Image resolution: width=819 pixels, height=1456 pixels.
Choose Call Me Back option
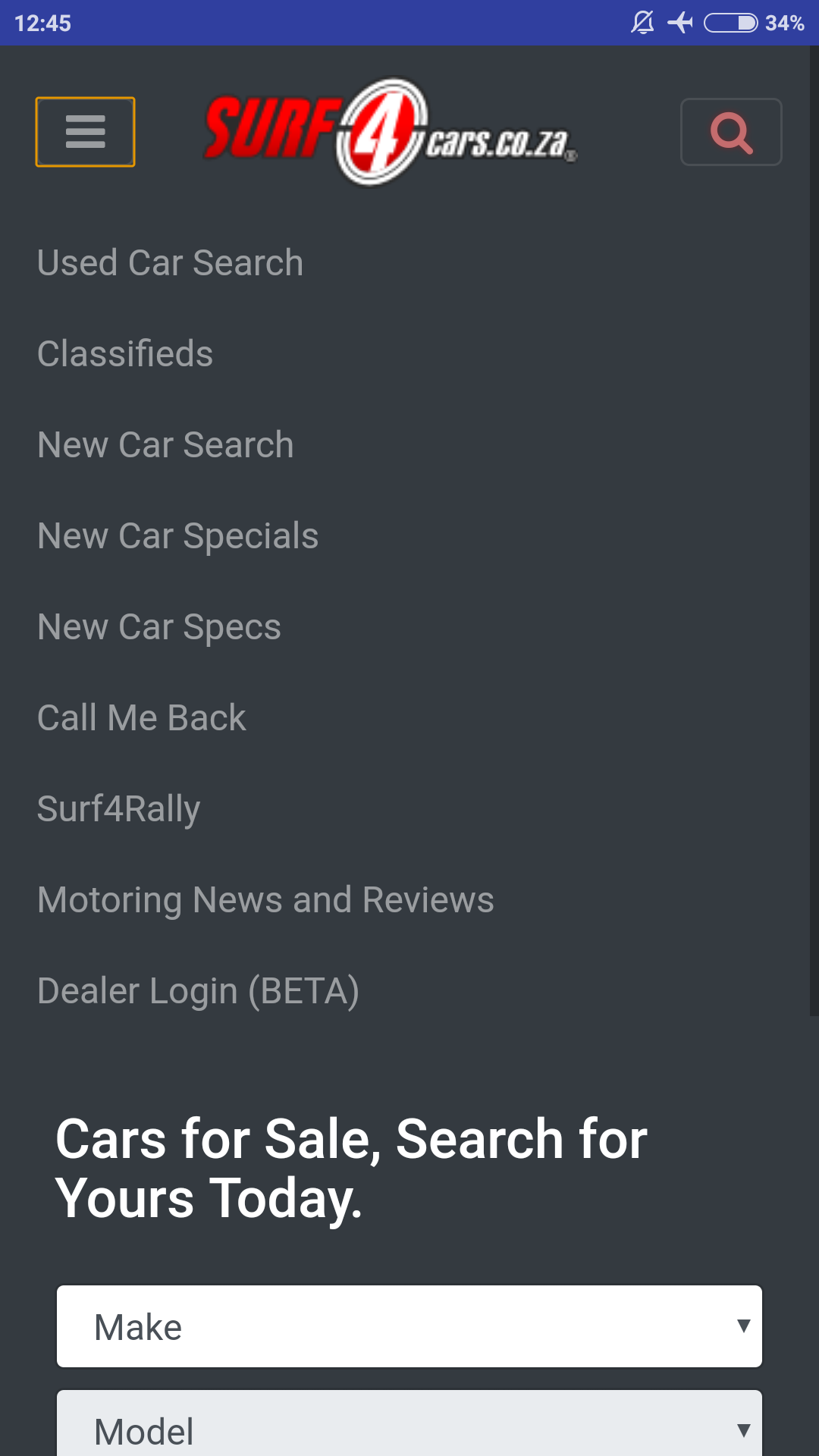(x=142, y=718)
